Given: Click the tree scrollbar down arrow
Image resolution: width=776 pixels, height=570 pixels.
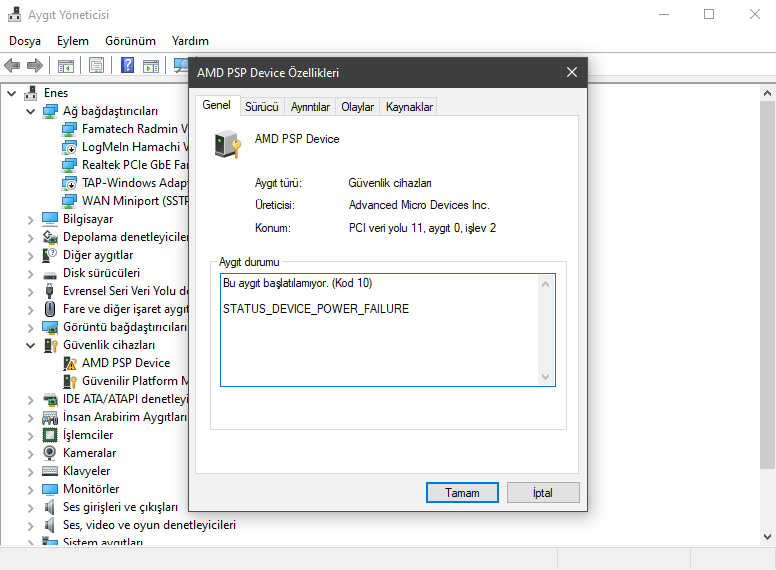Looking at the screenshot, I should click(768, 537).
